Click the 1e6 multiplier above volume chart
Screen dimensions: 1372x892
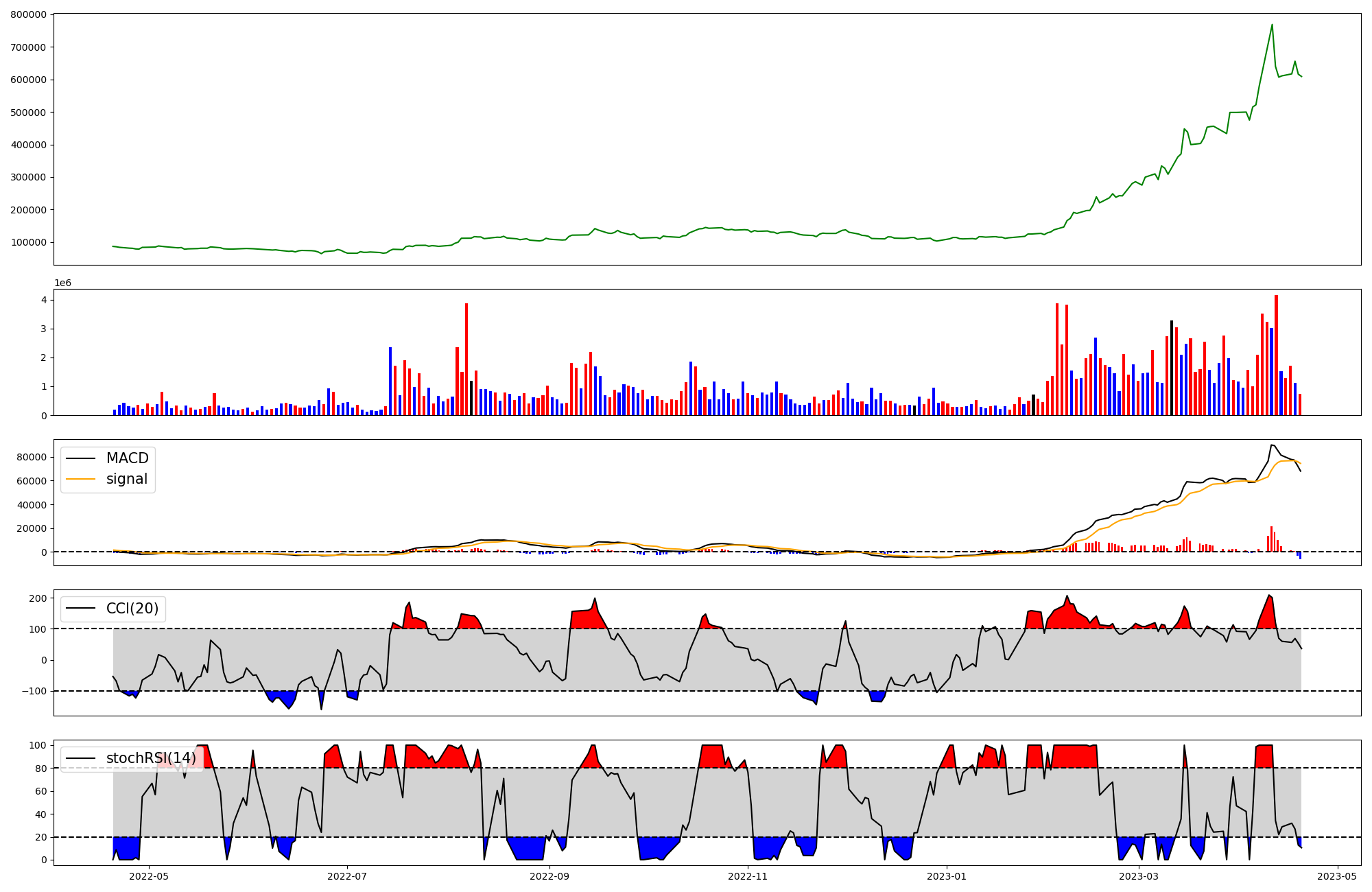[x=62, y=283]
